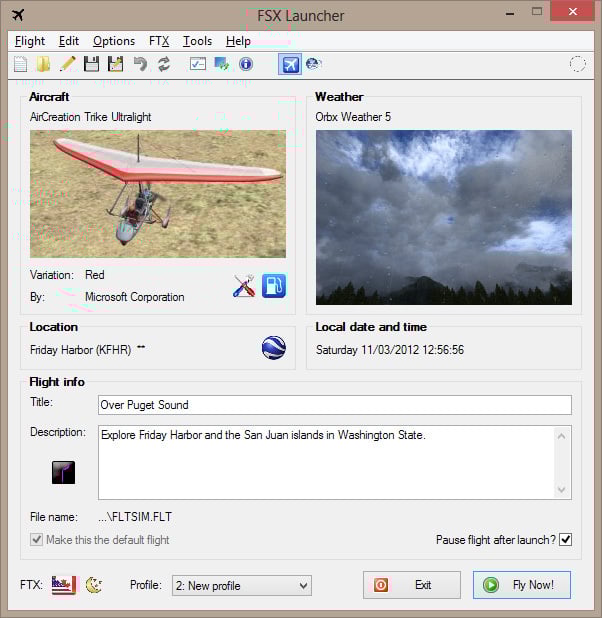Open a flight using the folder icon
The height and width of the screenshot is (618, 602).
pos(43,64)
